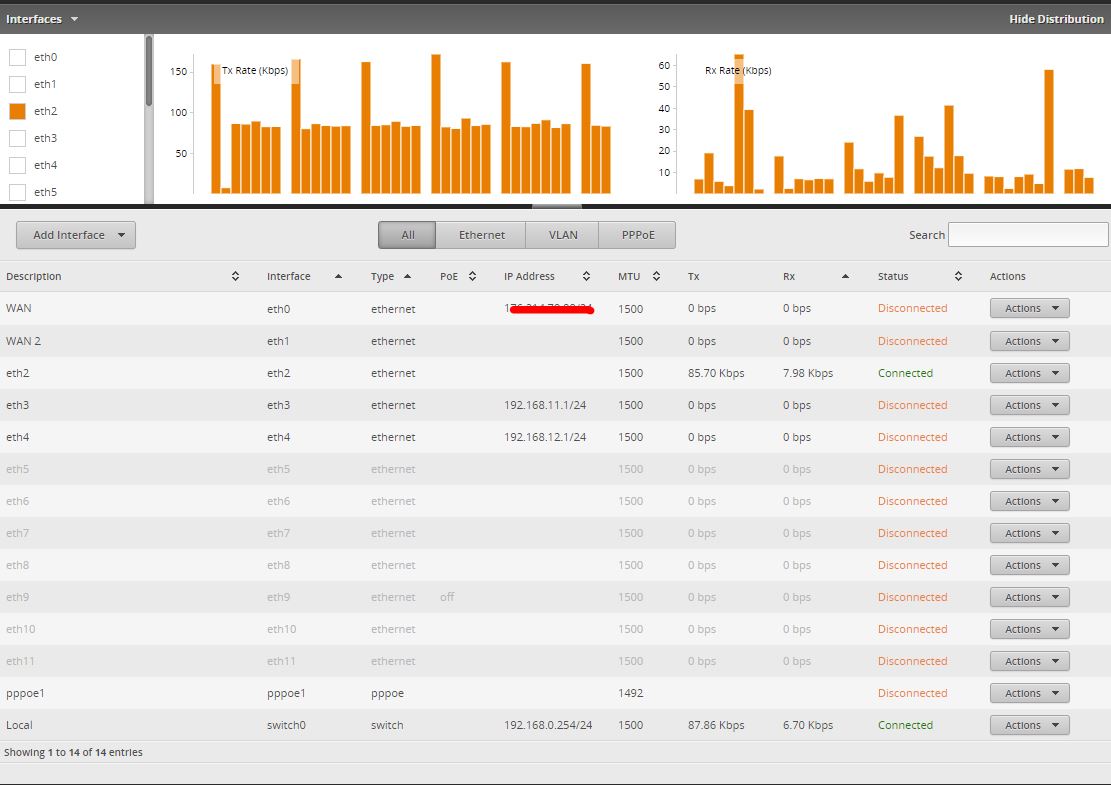The image size is (1111, 785).
Task: Select the PPPoE filter tab
Action: [x=638, y=235]
